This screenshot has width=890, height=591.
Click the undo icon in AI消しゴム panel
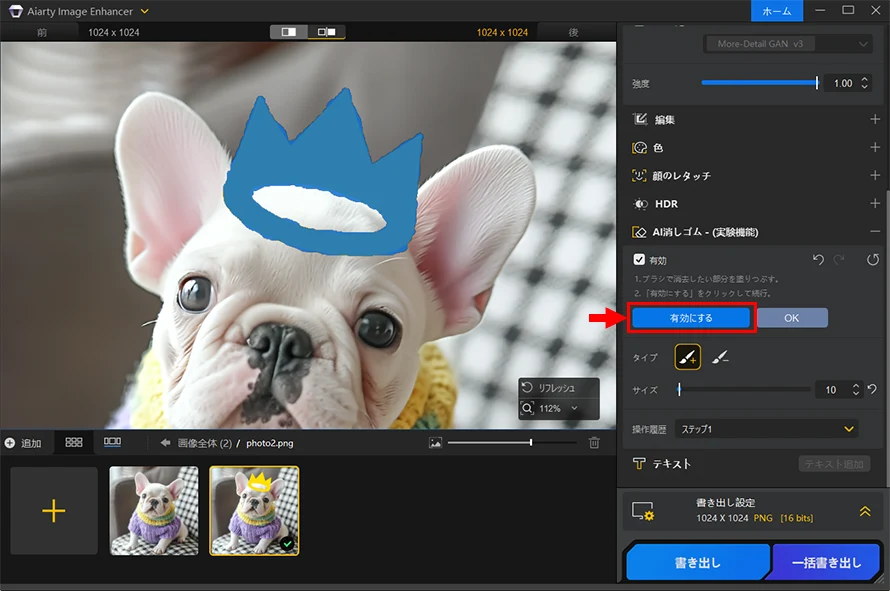(x=819, y=259)
